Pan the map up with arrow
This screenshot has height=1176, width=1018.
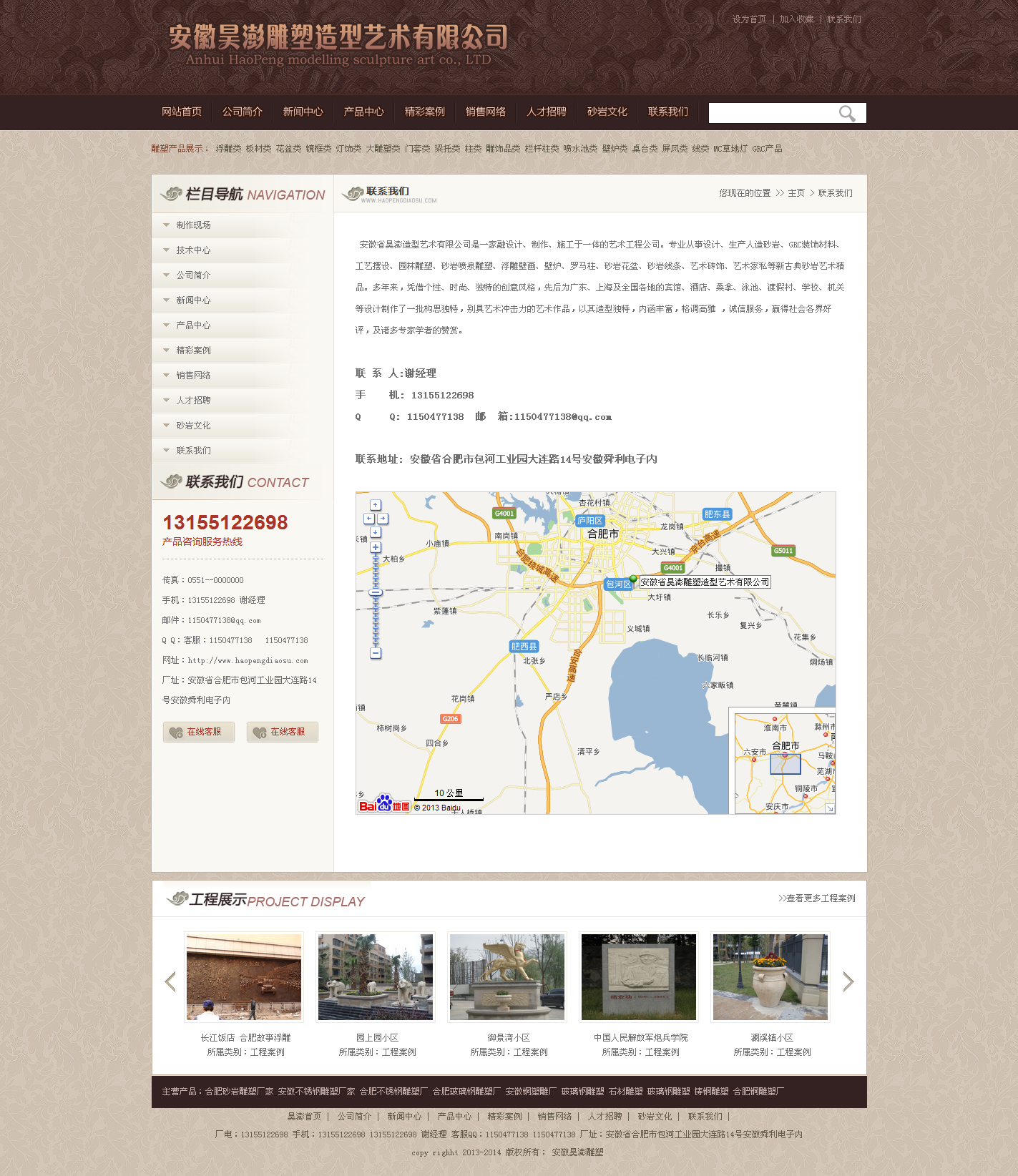click(x=376, y=505)
